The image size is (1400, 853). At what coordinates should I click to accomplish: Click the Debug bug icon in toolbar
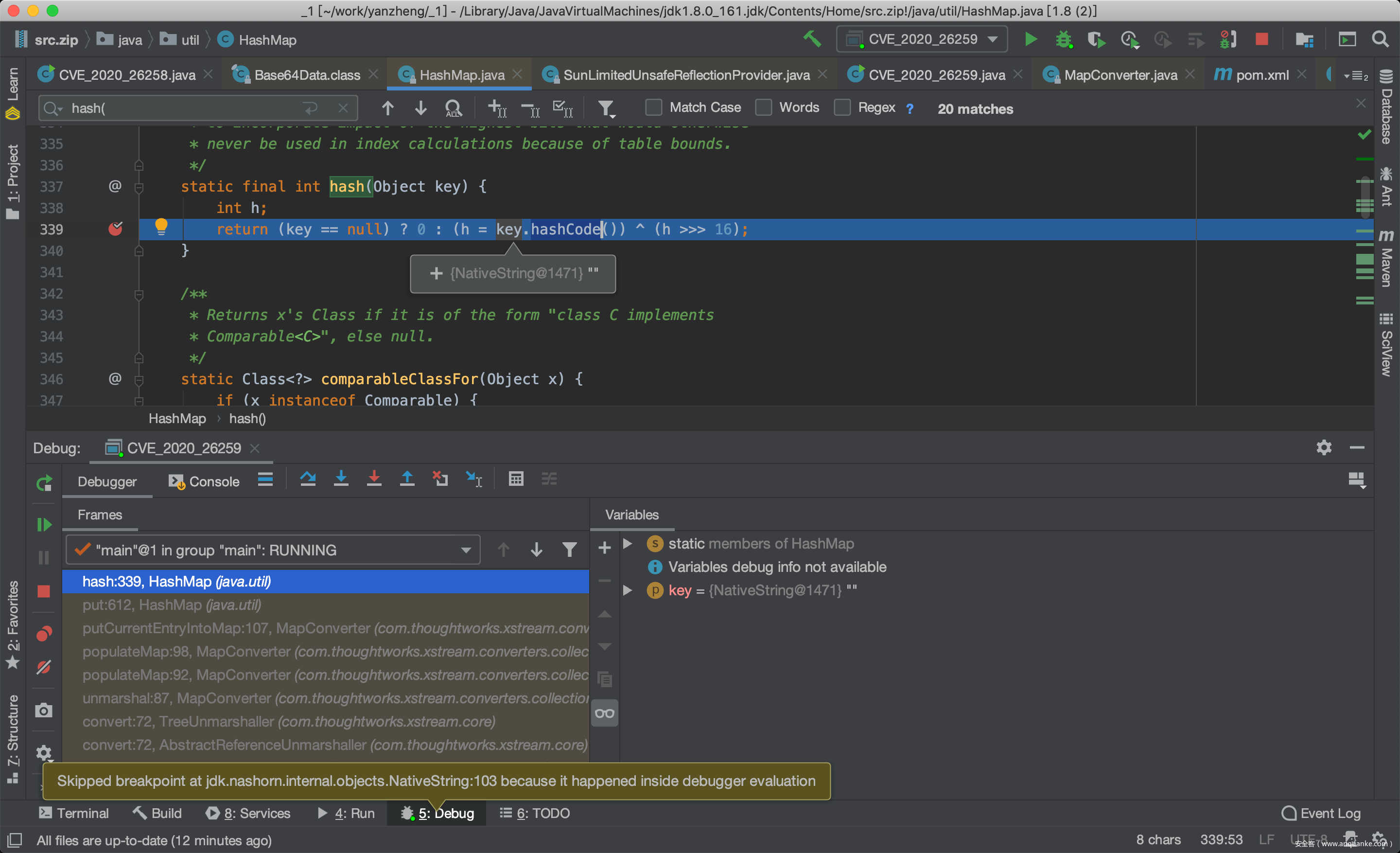(x=1063, y=39)
